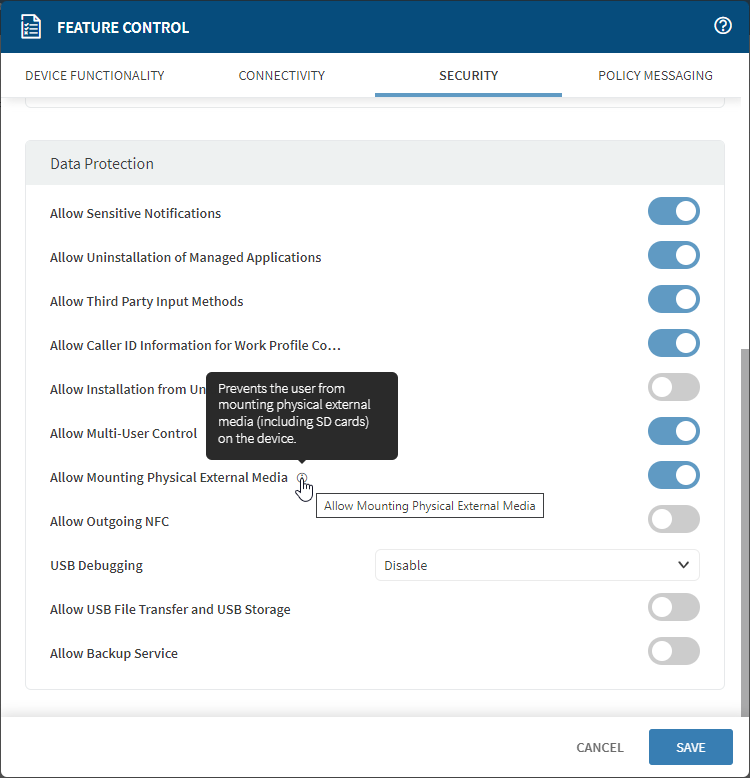
Task: Click the USB Debugging label
Action: 96,566
